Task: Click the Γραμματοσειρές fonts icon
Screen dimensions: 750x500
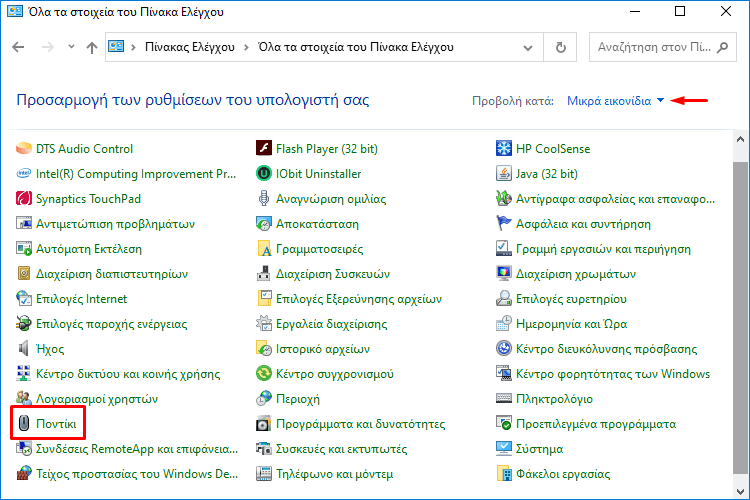Action: coord(264,249)
